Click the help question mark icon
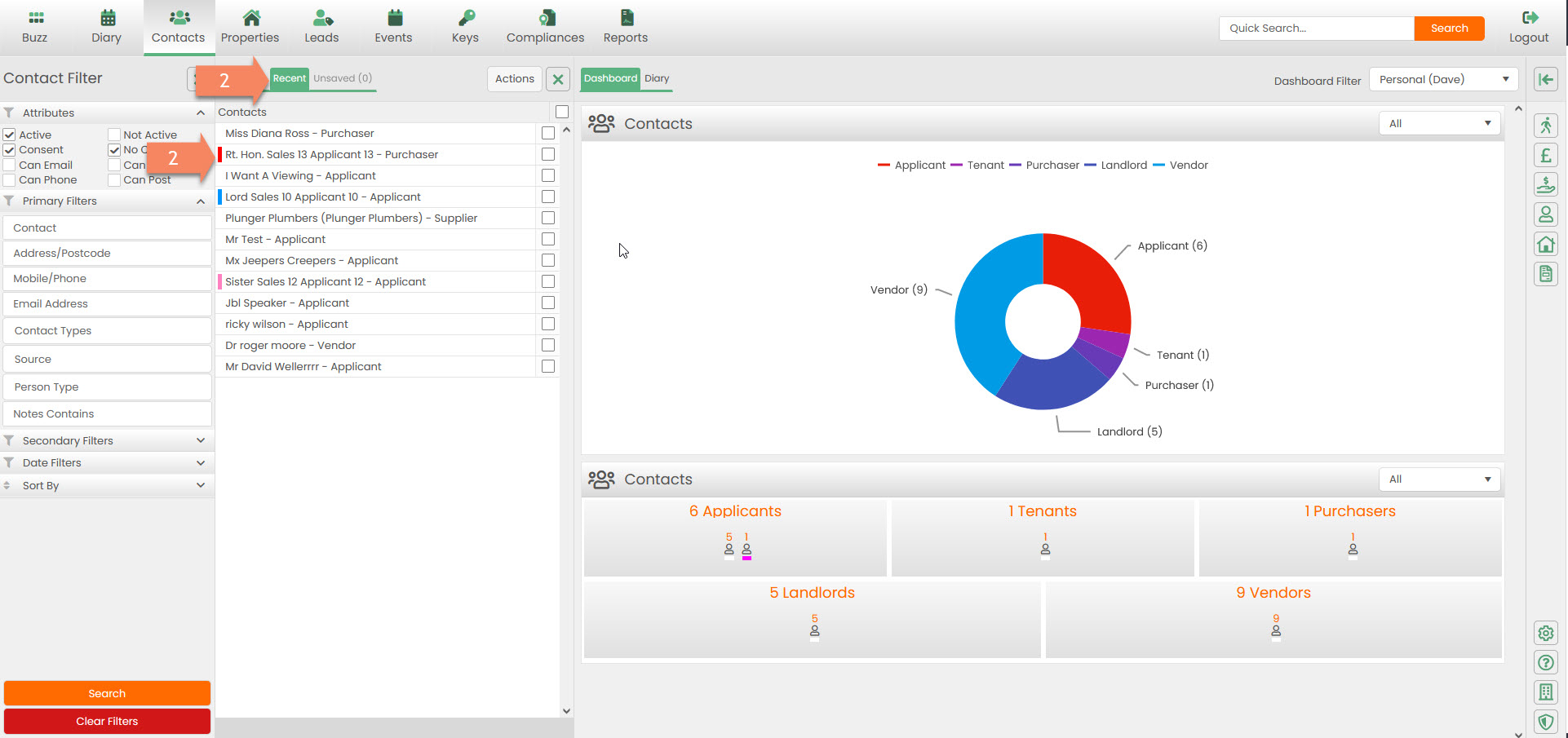This screenshot has width=1568, height=738. coord(1545,662)
